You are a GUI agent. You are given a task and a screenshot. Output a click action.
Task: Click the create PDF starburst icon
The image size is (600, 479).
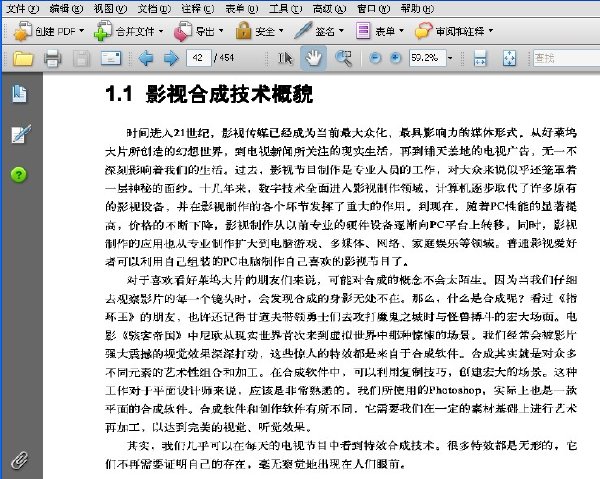pos(23,31)
